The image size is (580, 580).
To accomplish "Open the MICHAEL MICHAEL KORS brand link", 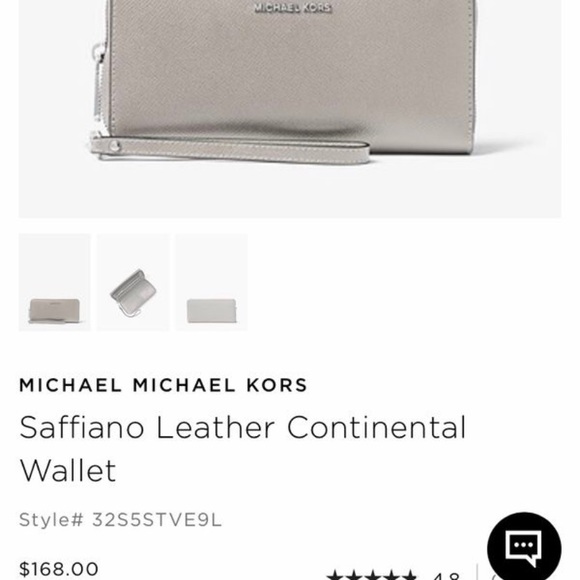I will (163, 385).
